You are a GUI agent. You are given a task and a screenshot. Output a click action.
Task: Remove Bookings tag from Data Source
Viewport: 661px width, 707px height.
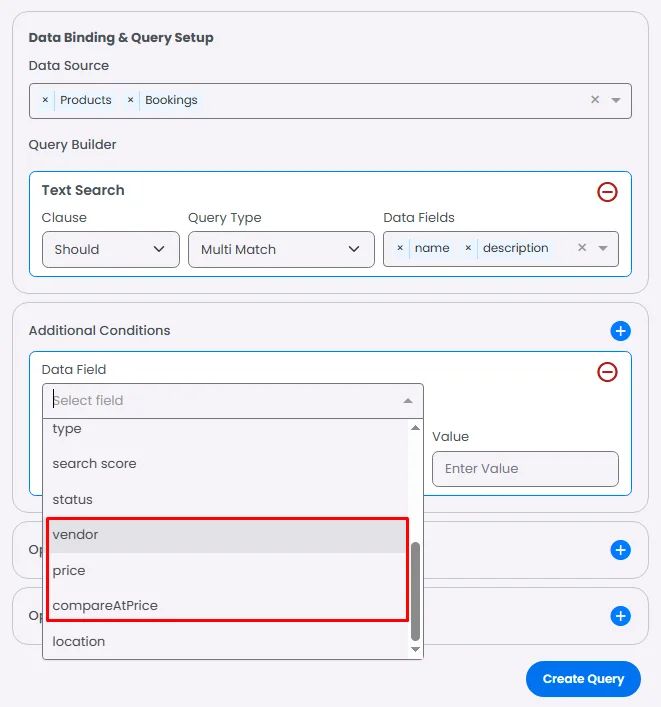(x=130, y=100)
